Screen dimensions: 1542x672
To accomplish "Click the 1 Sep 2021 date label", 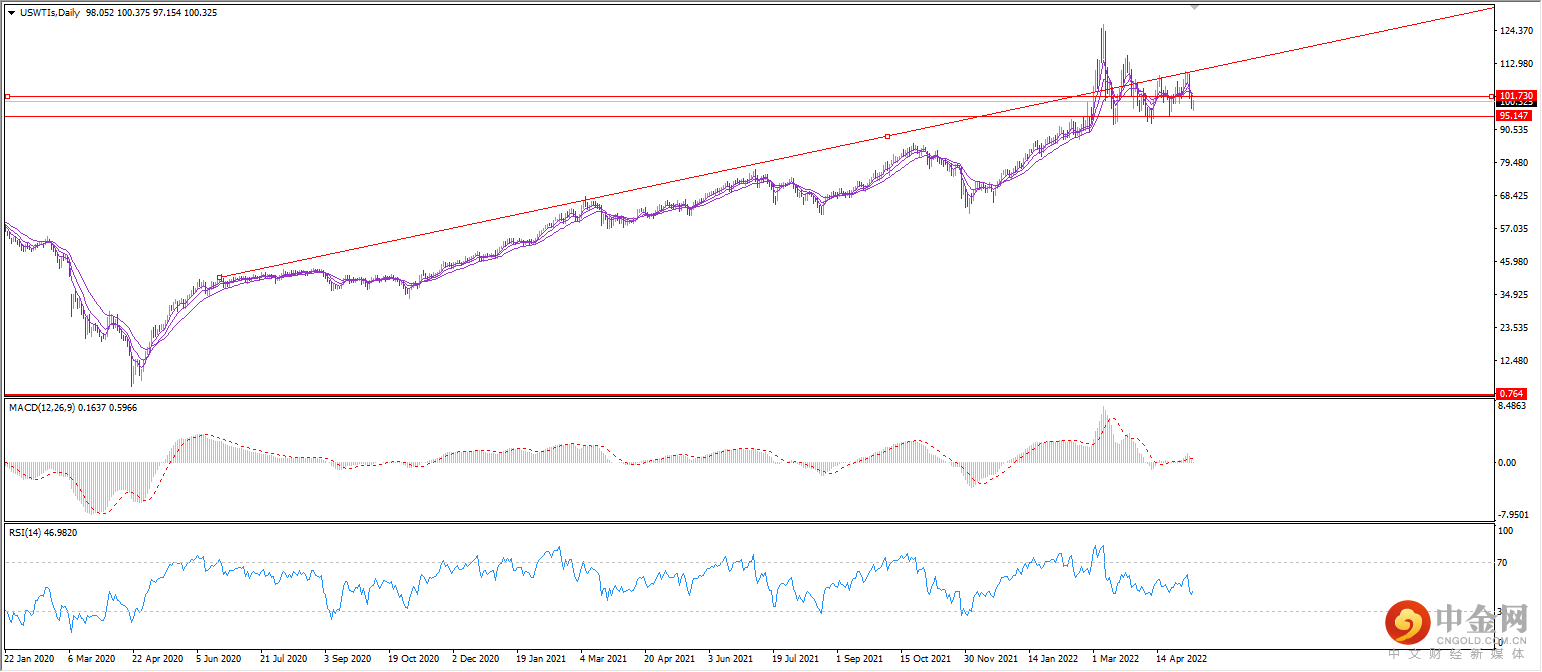I will [861, 660].
